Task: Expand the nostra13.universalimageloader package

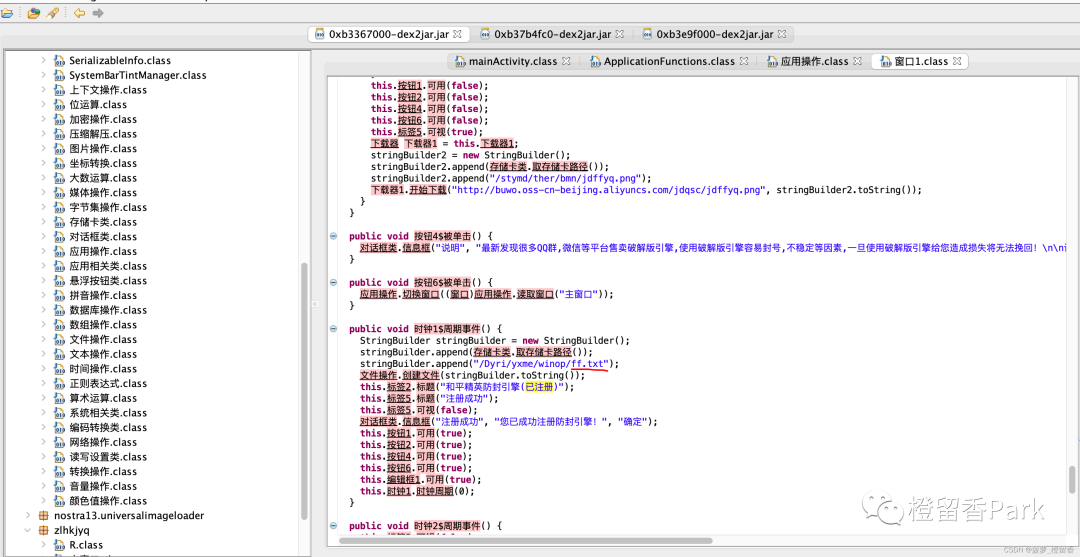Action: (28, 515)
